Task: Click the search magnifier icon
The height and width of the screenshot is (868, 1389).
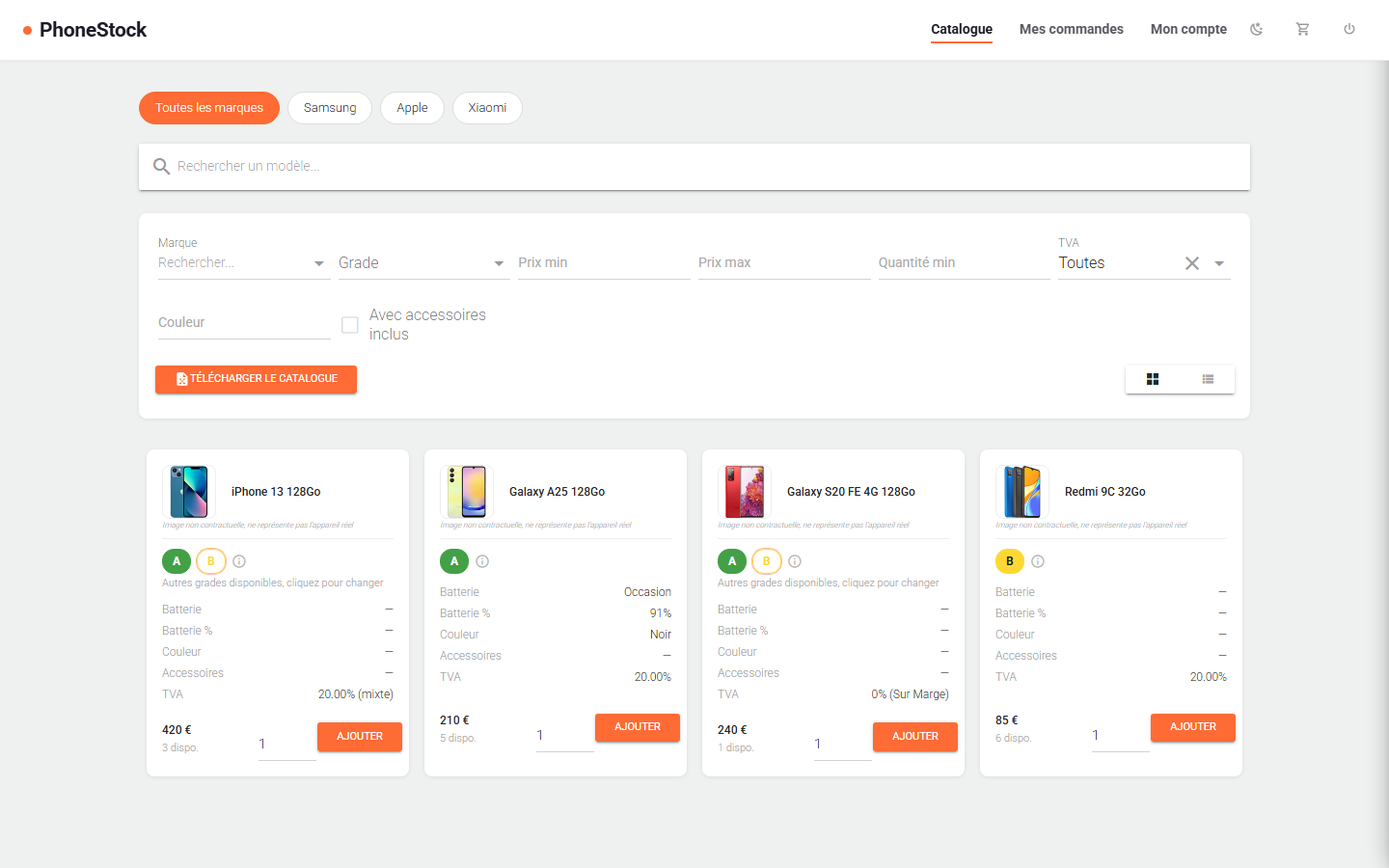Action: (161, 167)
